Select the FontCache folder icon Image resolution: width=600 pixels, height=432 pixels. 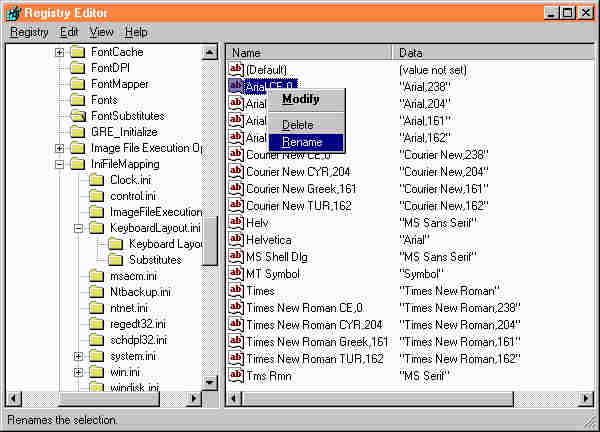point(78,52)
